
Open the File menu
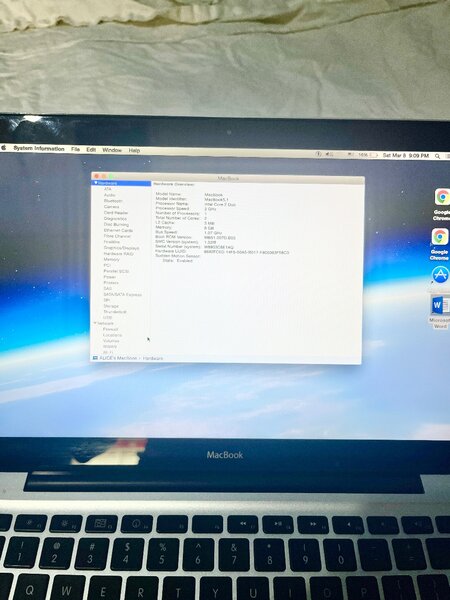click(75, 149)
